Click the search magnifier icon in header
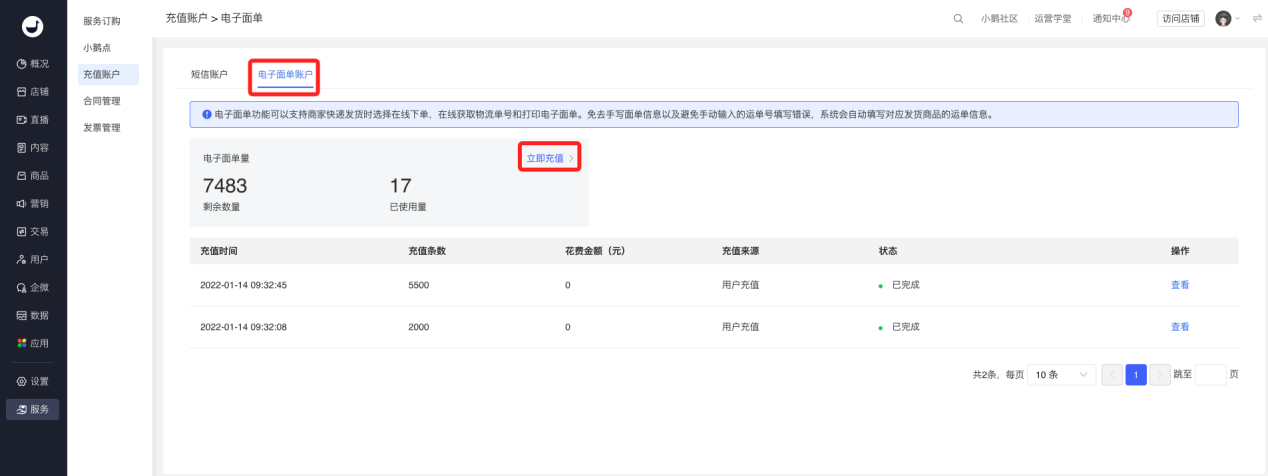Image resolution: width=1268 pixels, height=476 pixels. click(958, 19)
